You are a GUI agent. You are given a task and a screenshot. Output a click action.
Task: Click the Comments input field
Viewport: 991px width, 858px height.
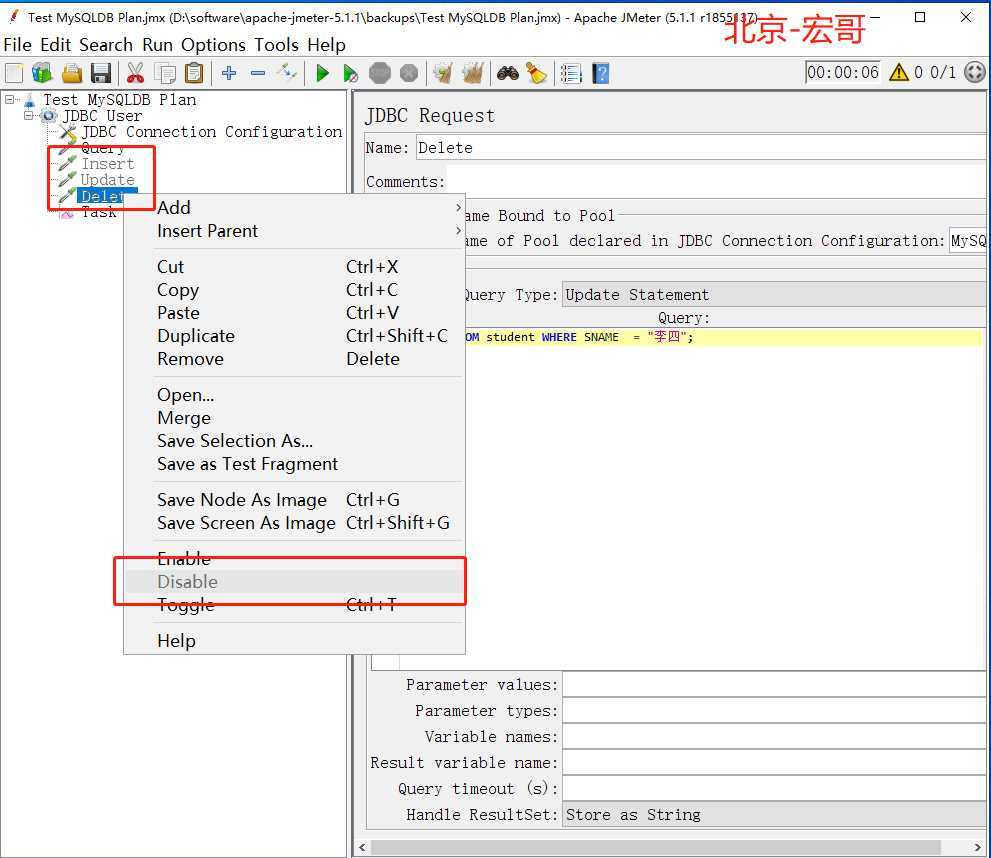[717, 181]
